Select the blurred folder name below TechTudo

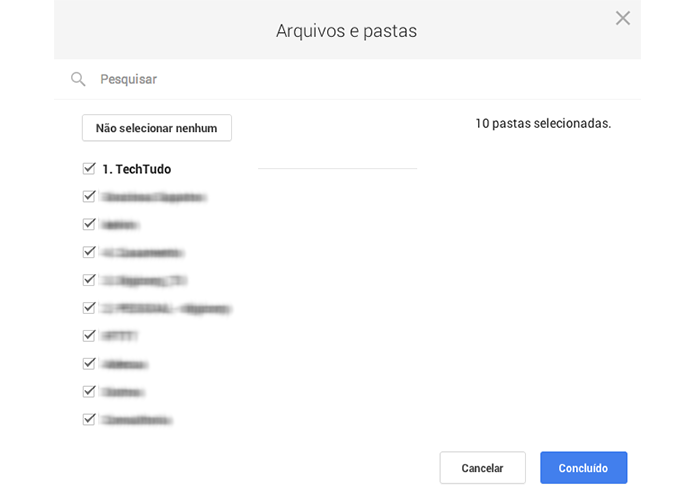(154, 197)
